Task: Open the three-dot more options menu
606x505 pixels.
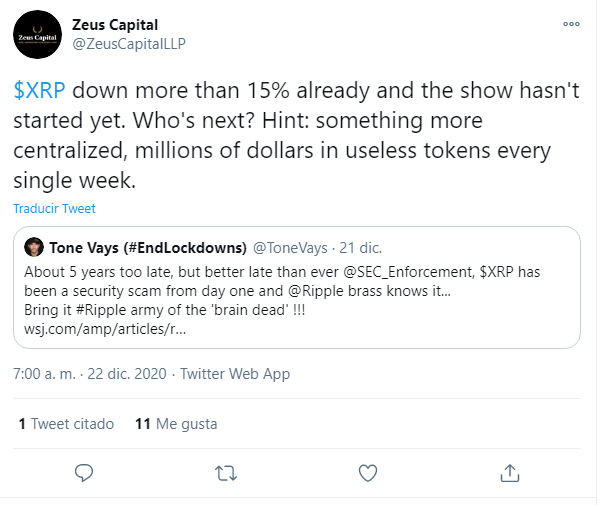Action: [x=570, y=23]
